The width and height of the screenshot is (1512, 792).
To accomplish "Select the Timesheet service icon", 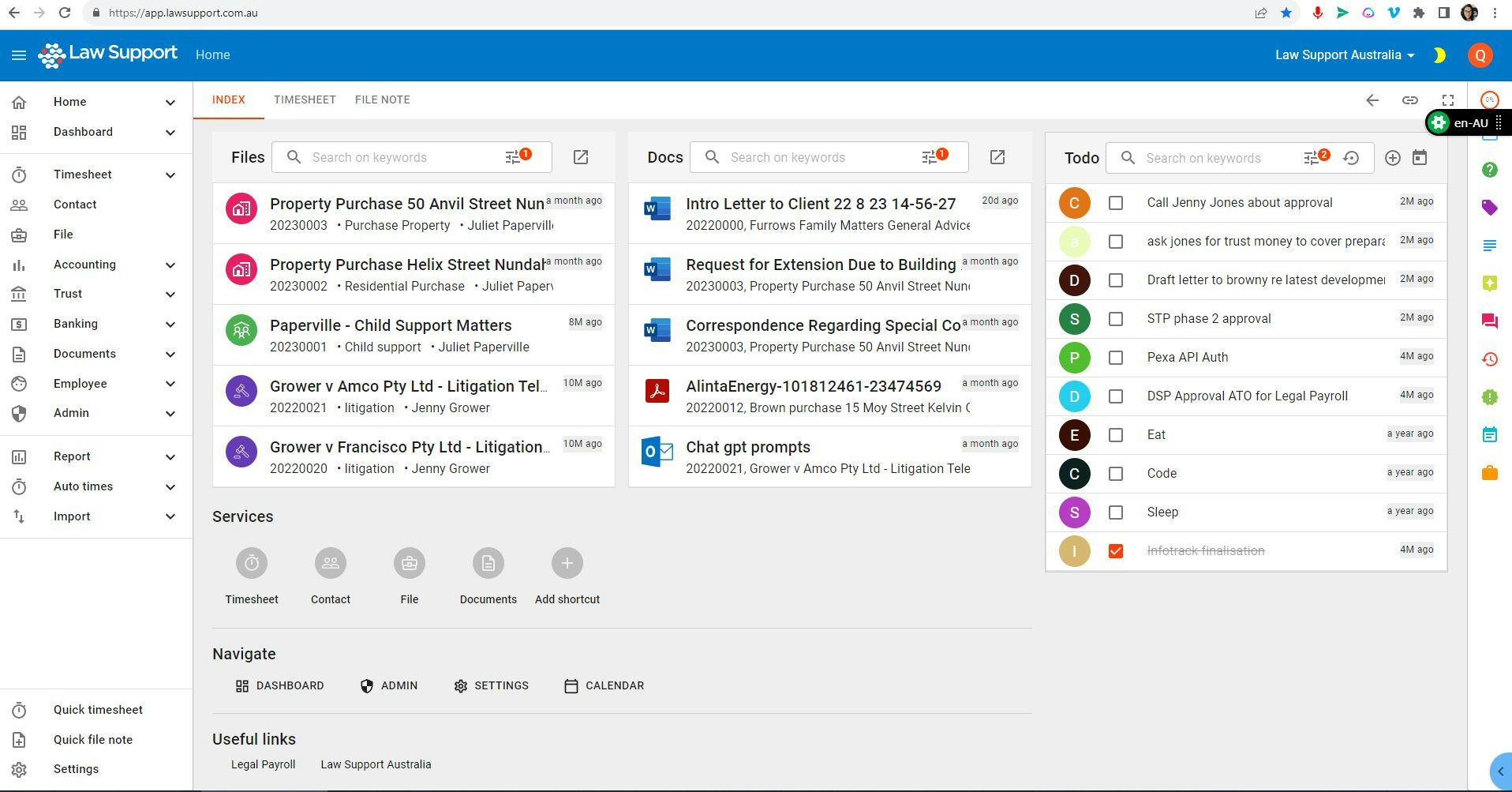I will click(x=251, y=563).
